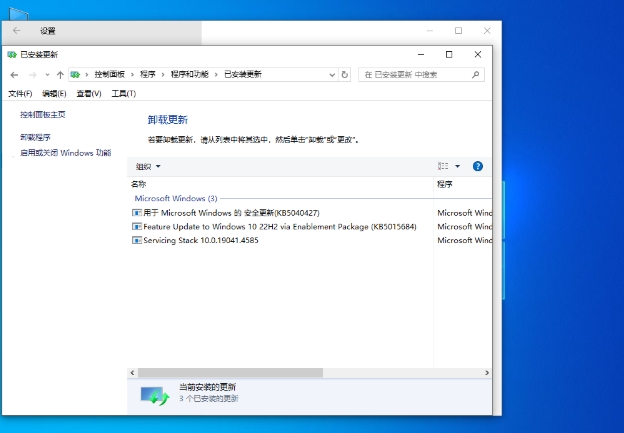Open 卸载程序 link in sidebar

point(35,137)
